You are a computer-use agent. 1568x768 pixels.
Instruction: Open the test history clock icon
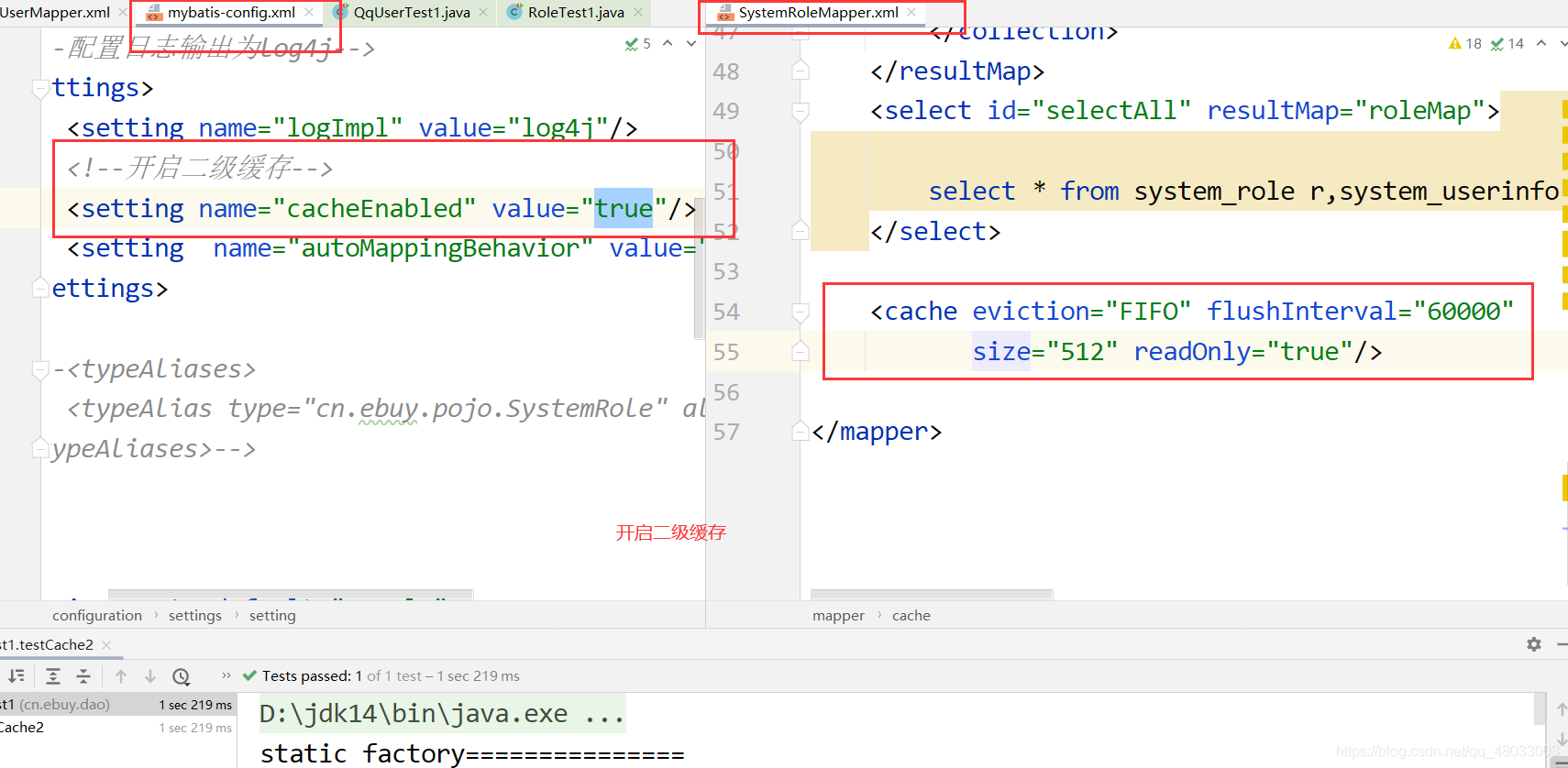coord(182,676)
